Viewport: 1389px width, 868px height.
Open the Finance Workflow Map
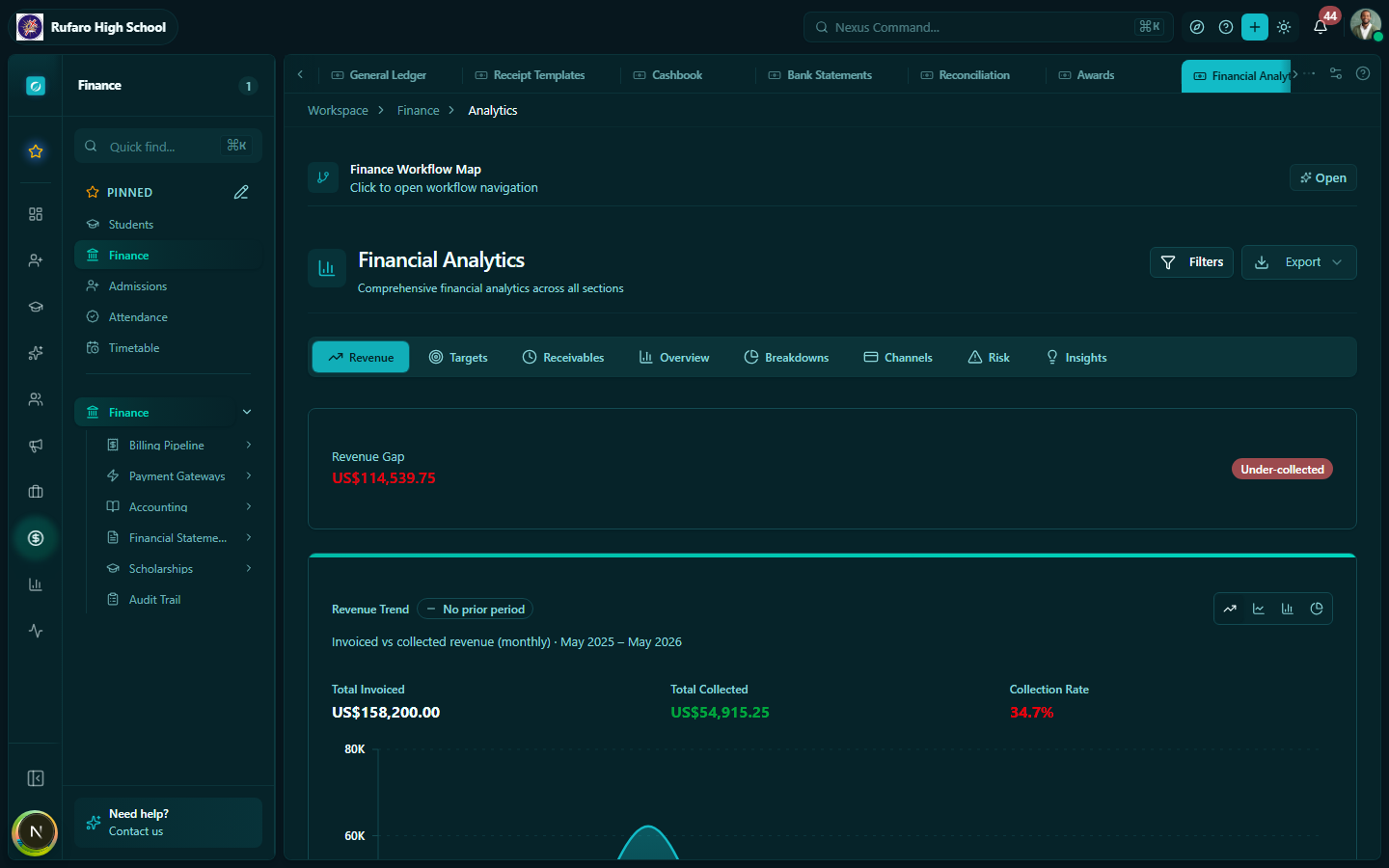pyautogui.click(x=1323, y=177)
